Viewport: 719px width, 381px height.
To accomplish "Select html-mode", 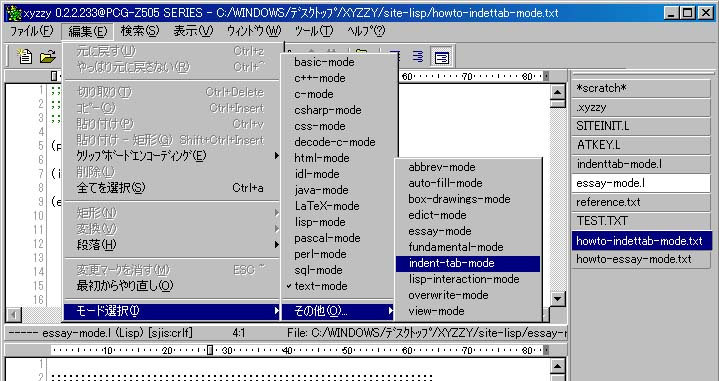I will pyautogui.click(x=338, y=158).
